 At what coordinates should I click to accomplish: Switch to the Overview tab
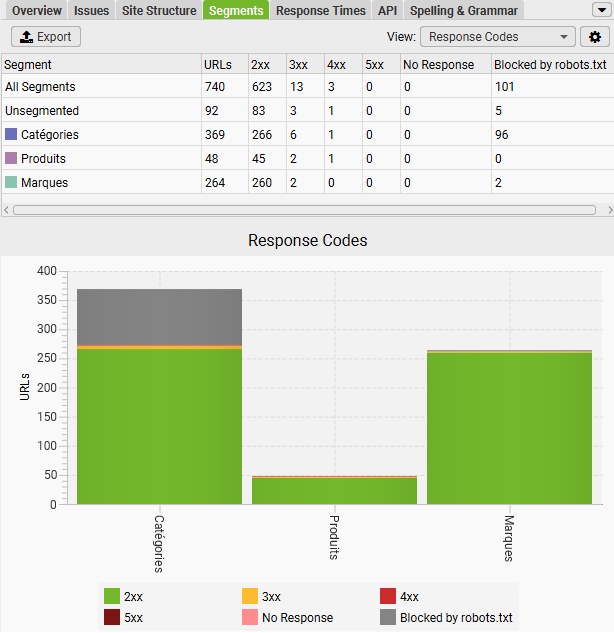(37, 11)
